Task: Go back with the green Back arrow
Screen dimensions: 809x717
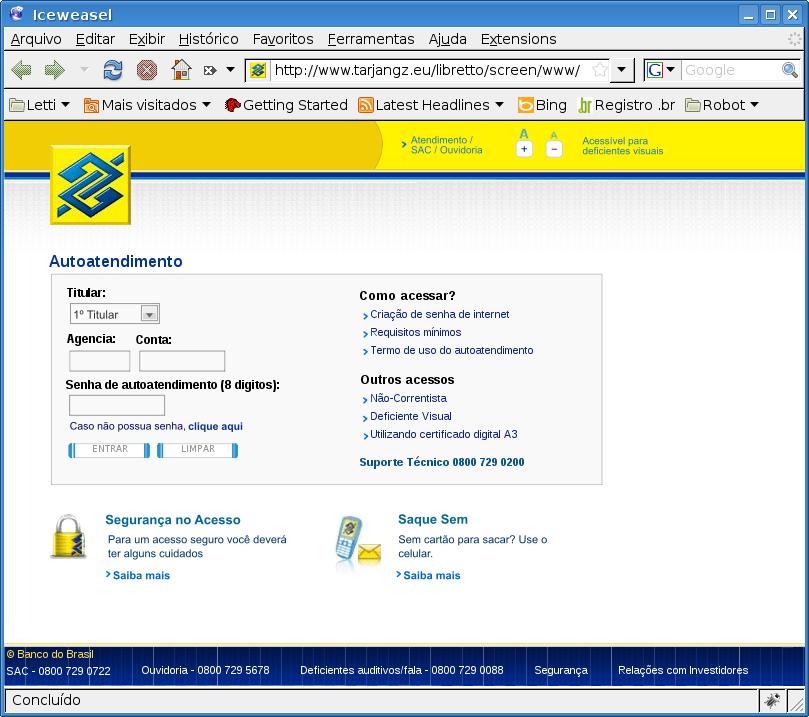Action: pyautogui.click(x=21, y=70)
